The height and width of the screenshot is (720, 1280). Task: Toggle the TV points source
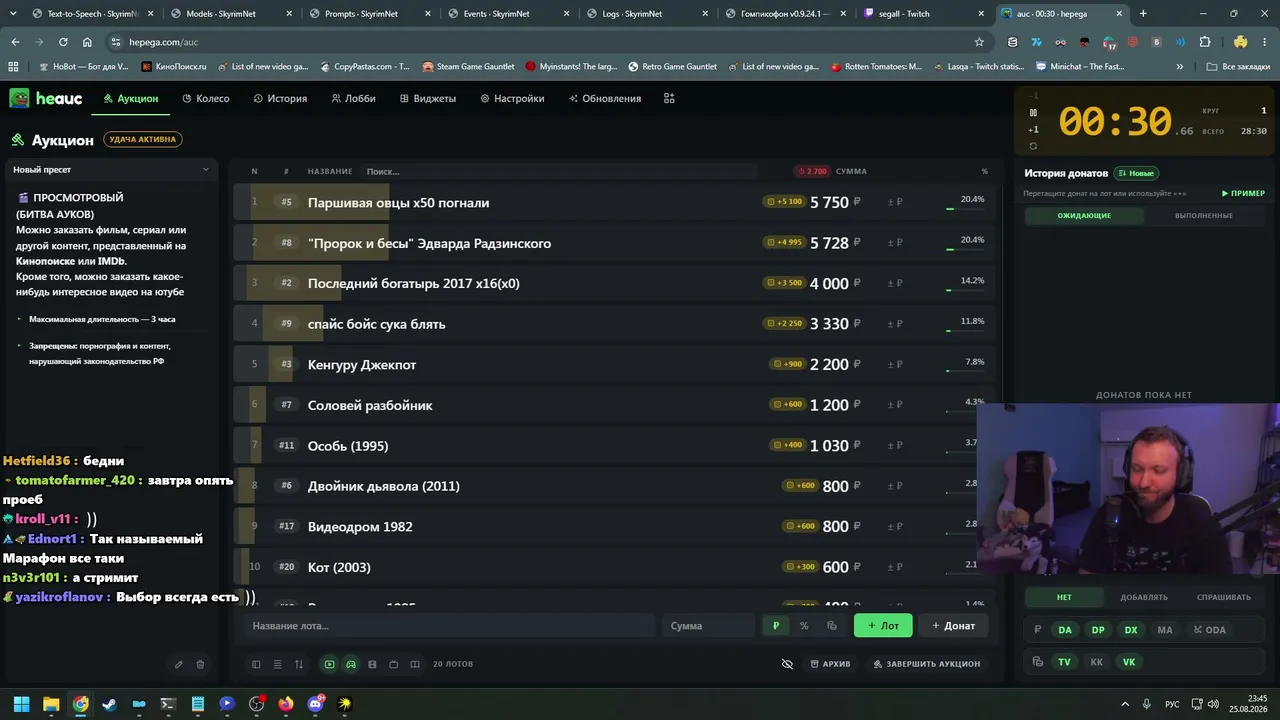point(1064,662)
